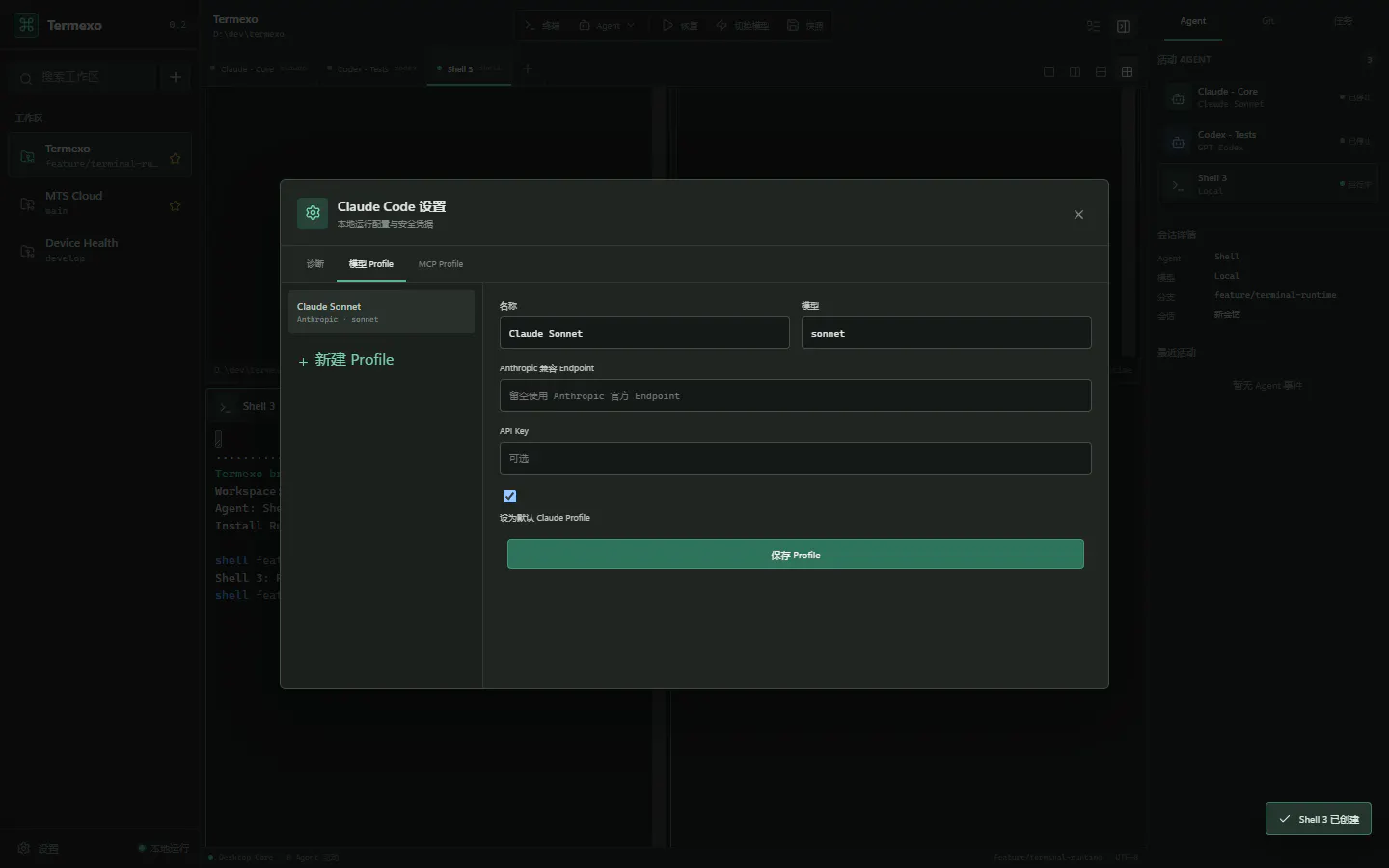Select the Shell 3 terminal tab
The width and height of the screenshot is (1389, 868).
pos(469,68)
